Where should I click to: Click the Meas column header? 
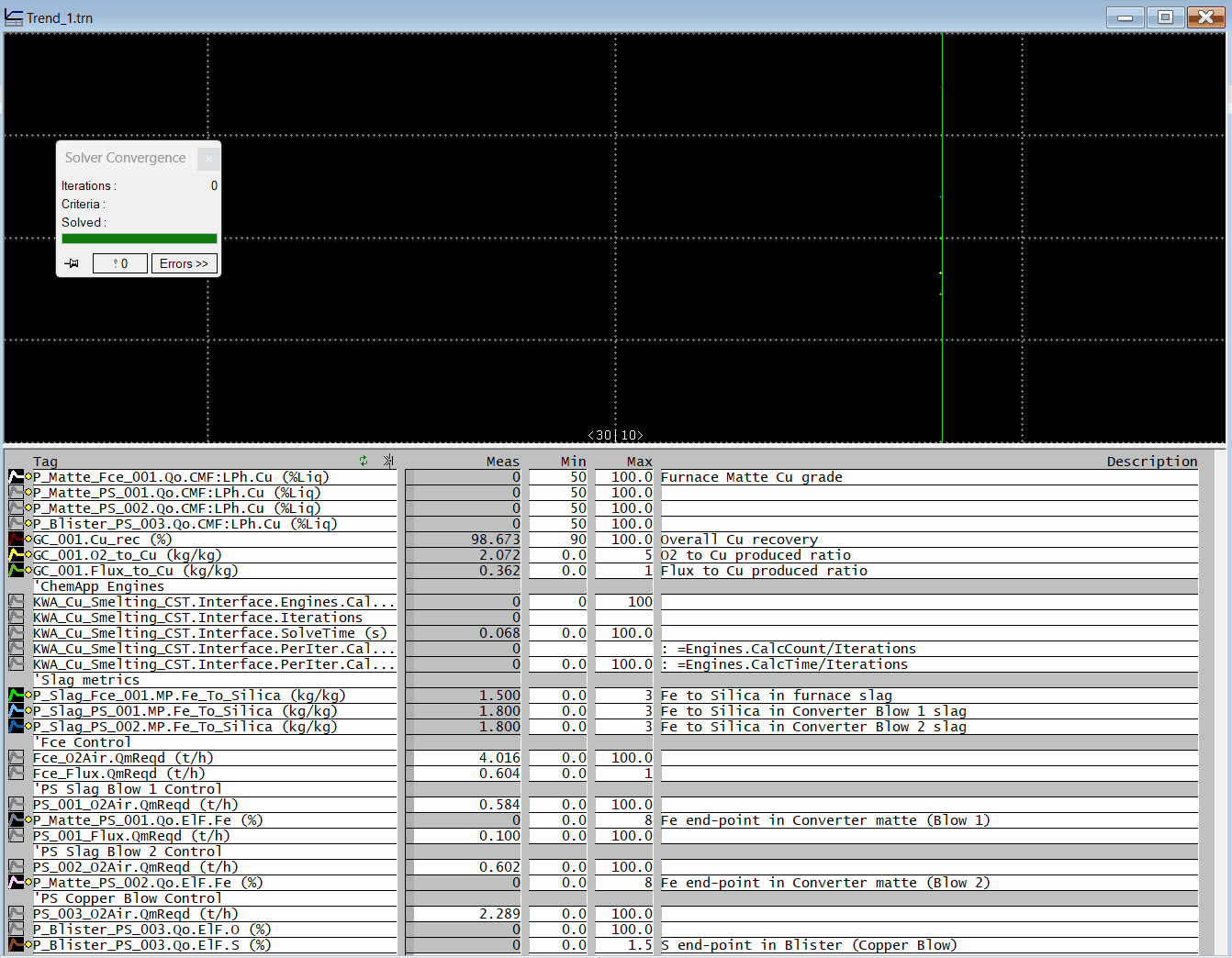tap(502, 462)
